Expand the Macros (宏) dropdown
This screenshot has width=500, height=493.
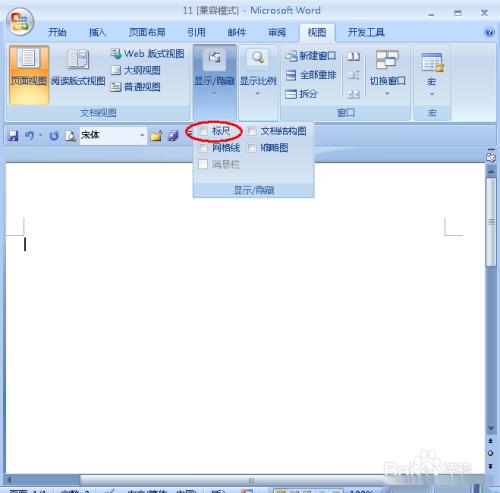tap(432, 73)
